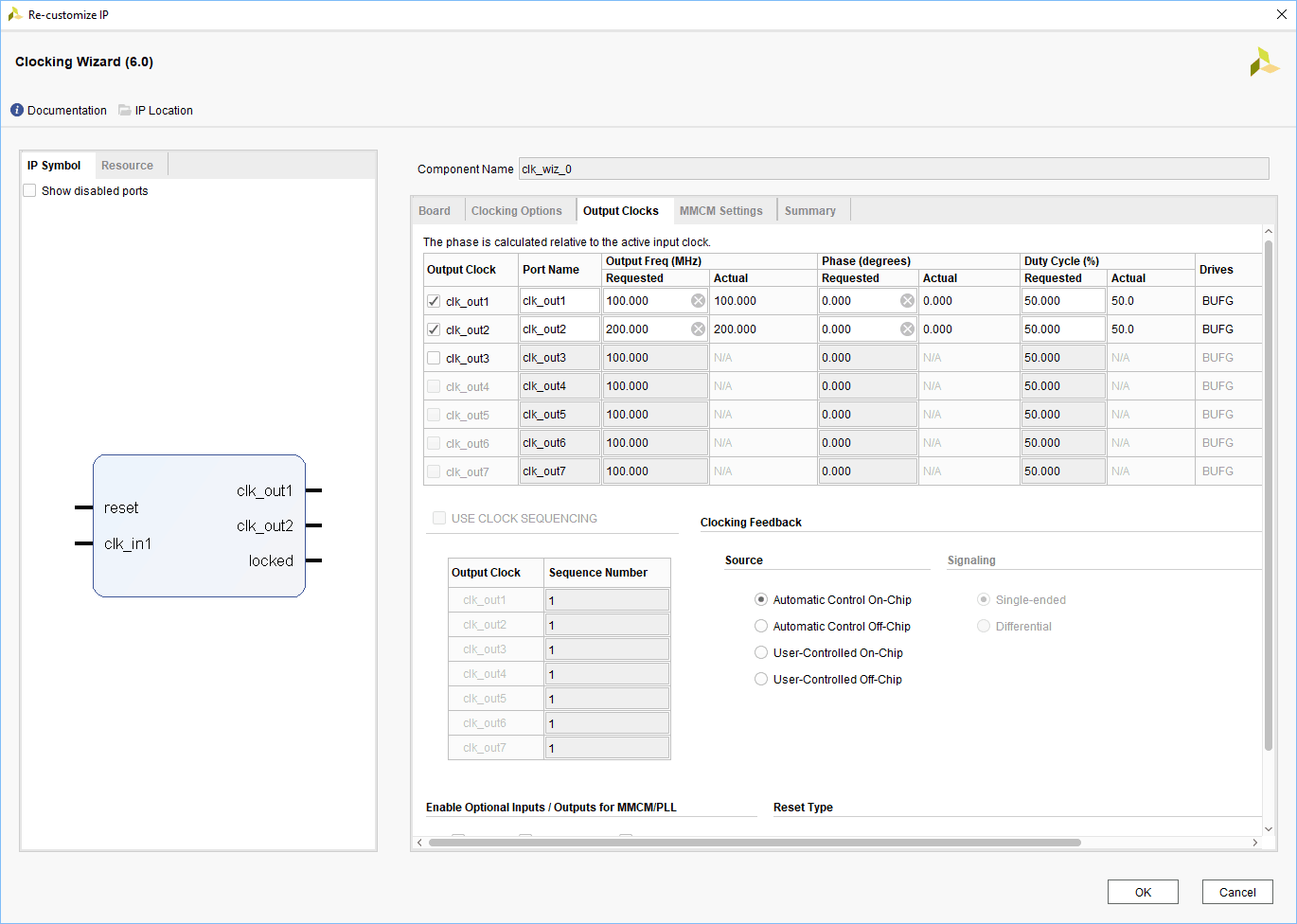Open the Clocking Options tab
Image resolution: width=1297 pixels, height=924 pixels.
coord(516,211)
